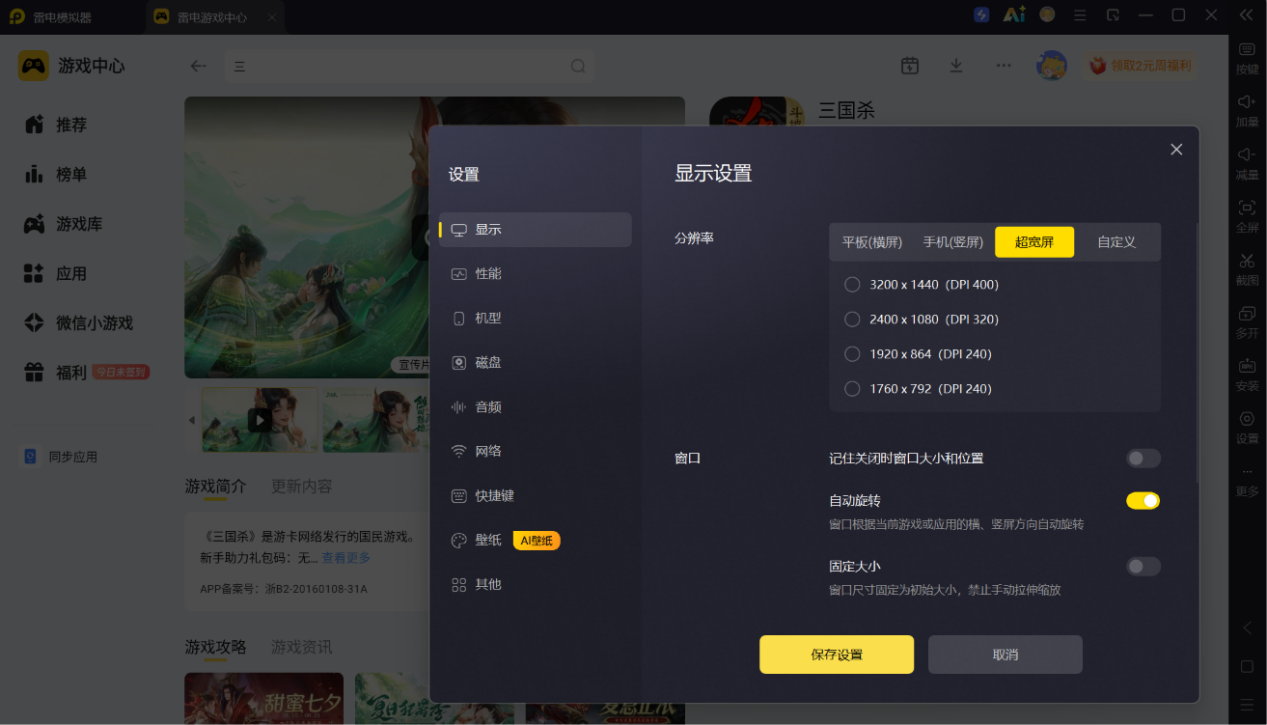The height and width of the screenshot is (725, 1267).
Task: Click 同步应用 in sidebar
Action: (61, 457)
